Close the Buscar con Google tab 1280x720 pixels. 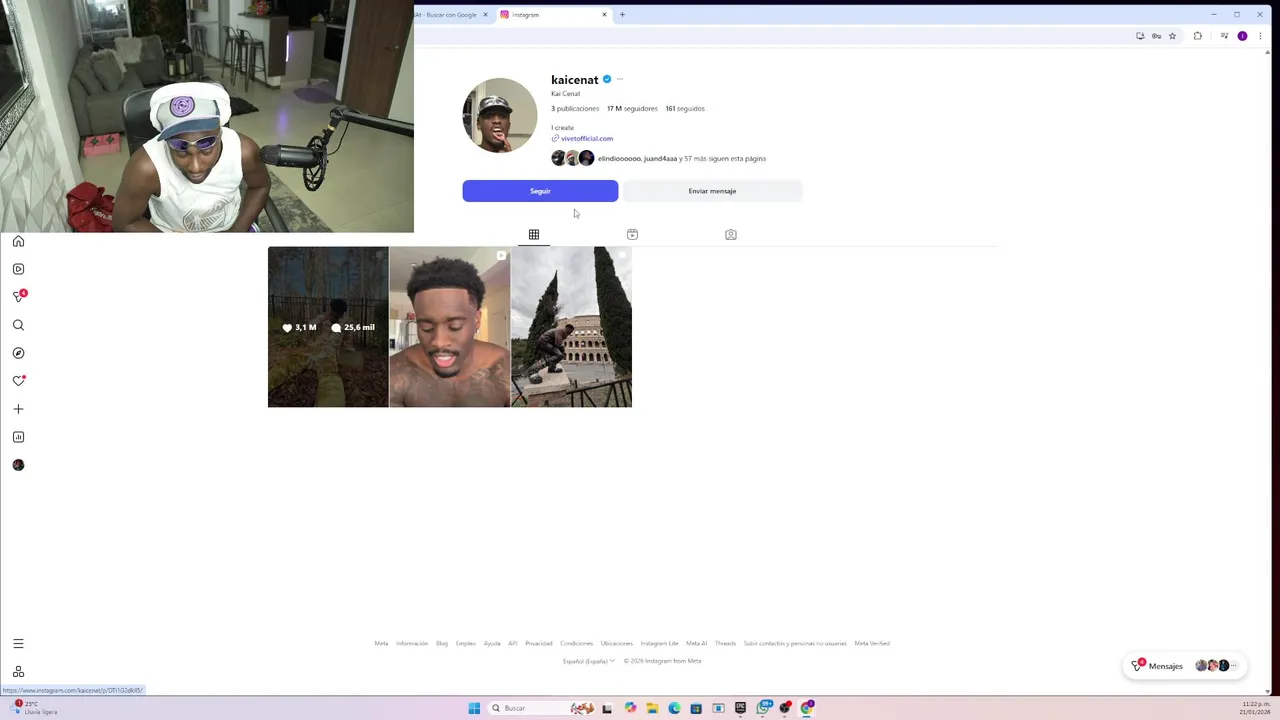[x=485, y=15]
